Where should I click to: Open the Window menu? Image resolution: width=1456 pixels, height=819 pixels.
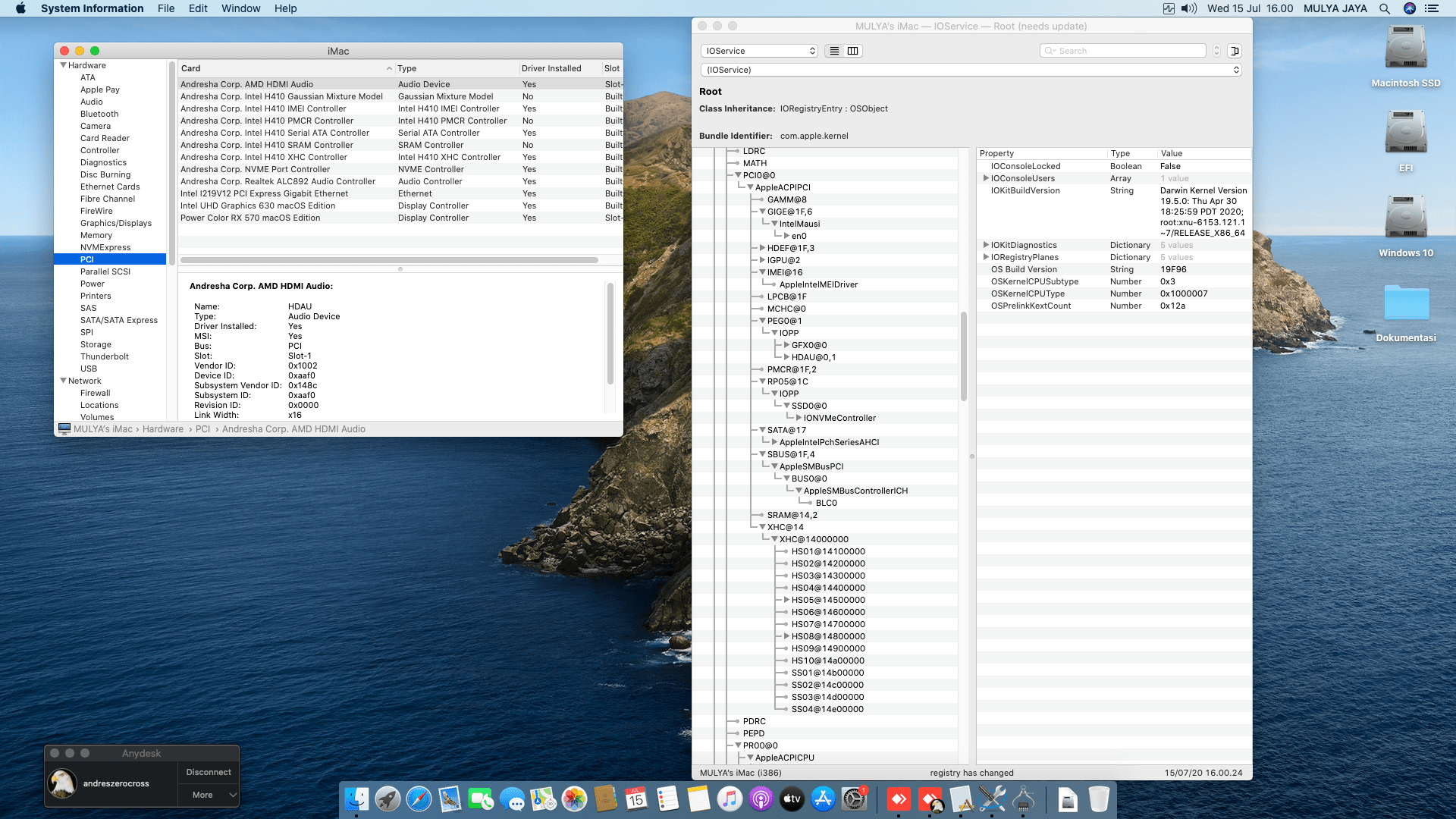240,8
